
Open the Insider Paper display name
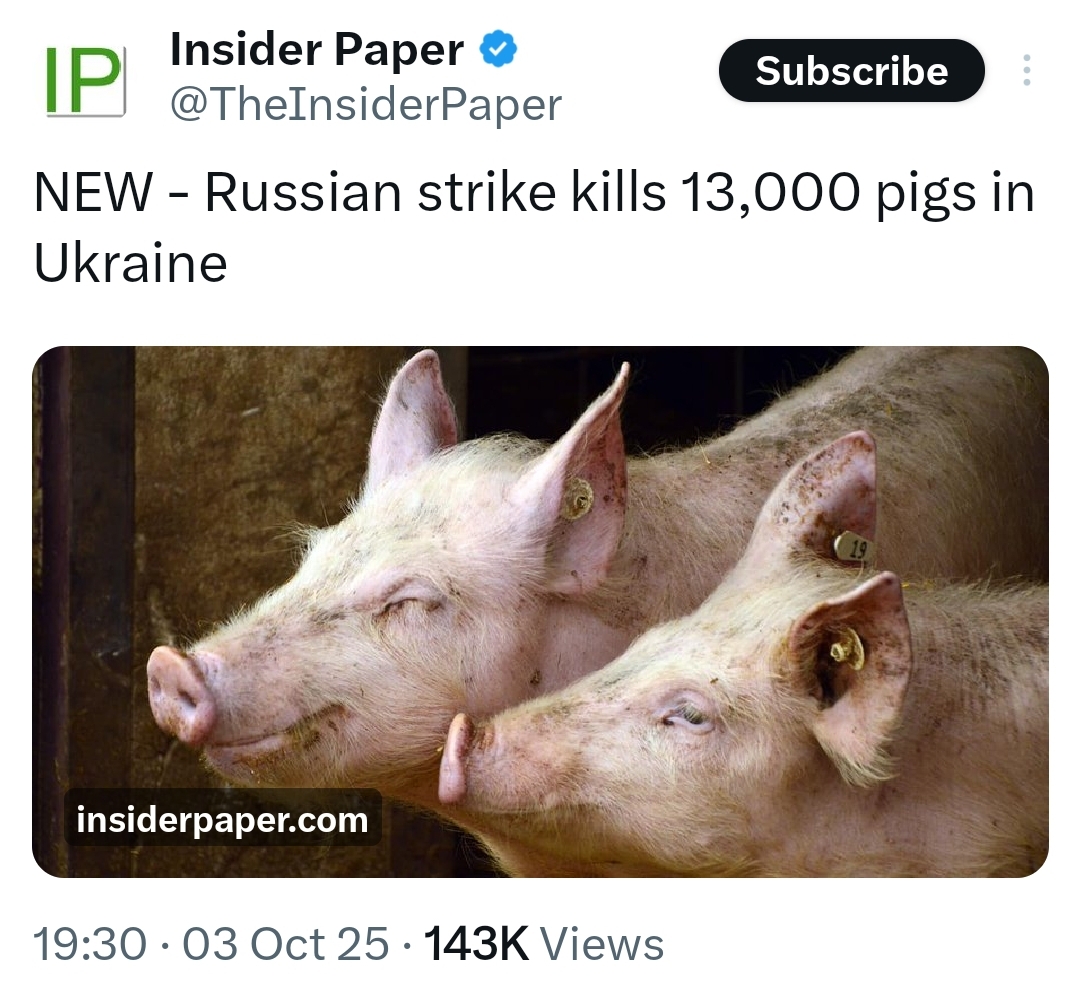click(x=317, y=50)
